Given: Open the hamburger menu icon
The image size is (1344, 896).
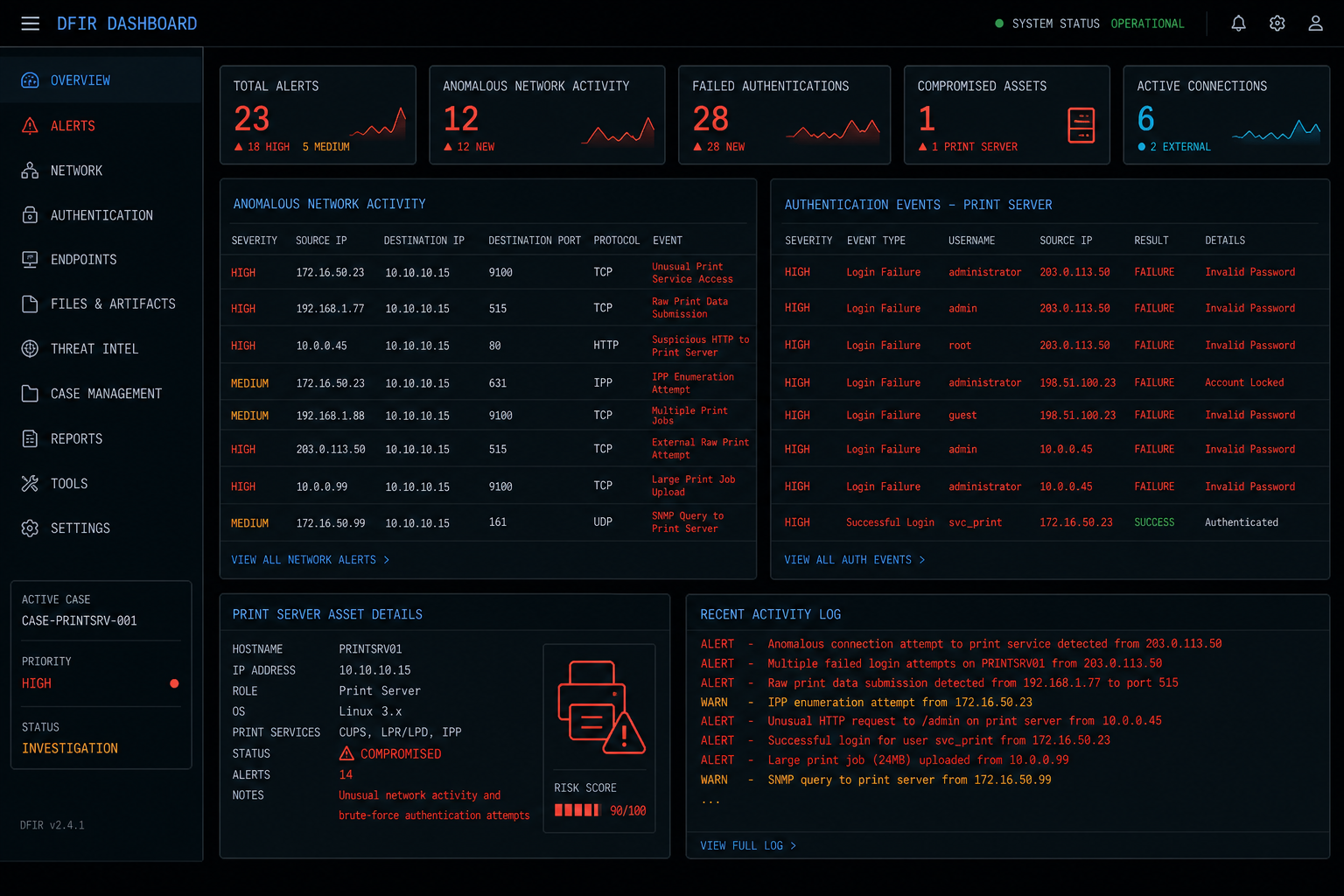Looking at the screenshot, I should [30, 24].
